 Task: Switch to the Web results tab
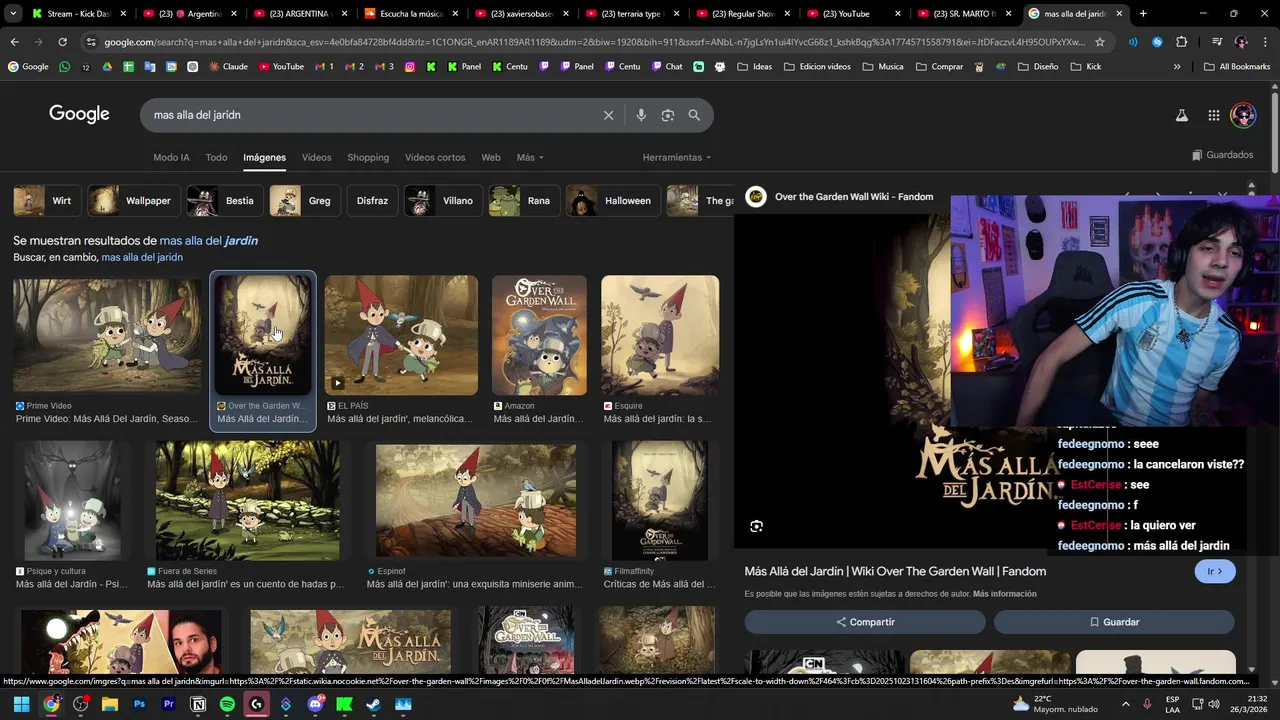[491, 157]
